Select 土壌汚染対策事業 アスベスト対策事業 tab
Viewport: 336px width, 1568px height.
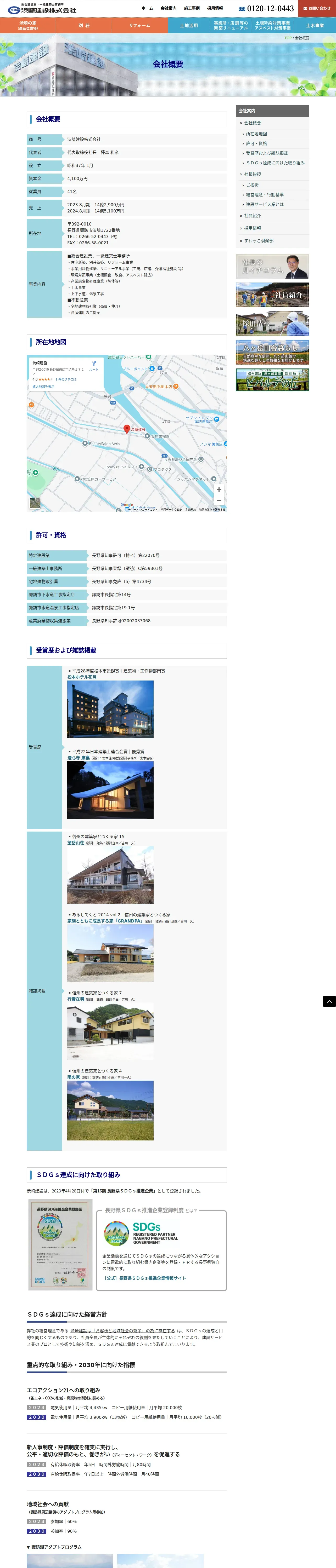[x=273, y=26]
